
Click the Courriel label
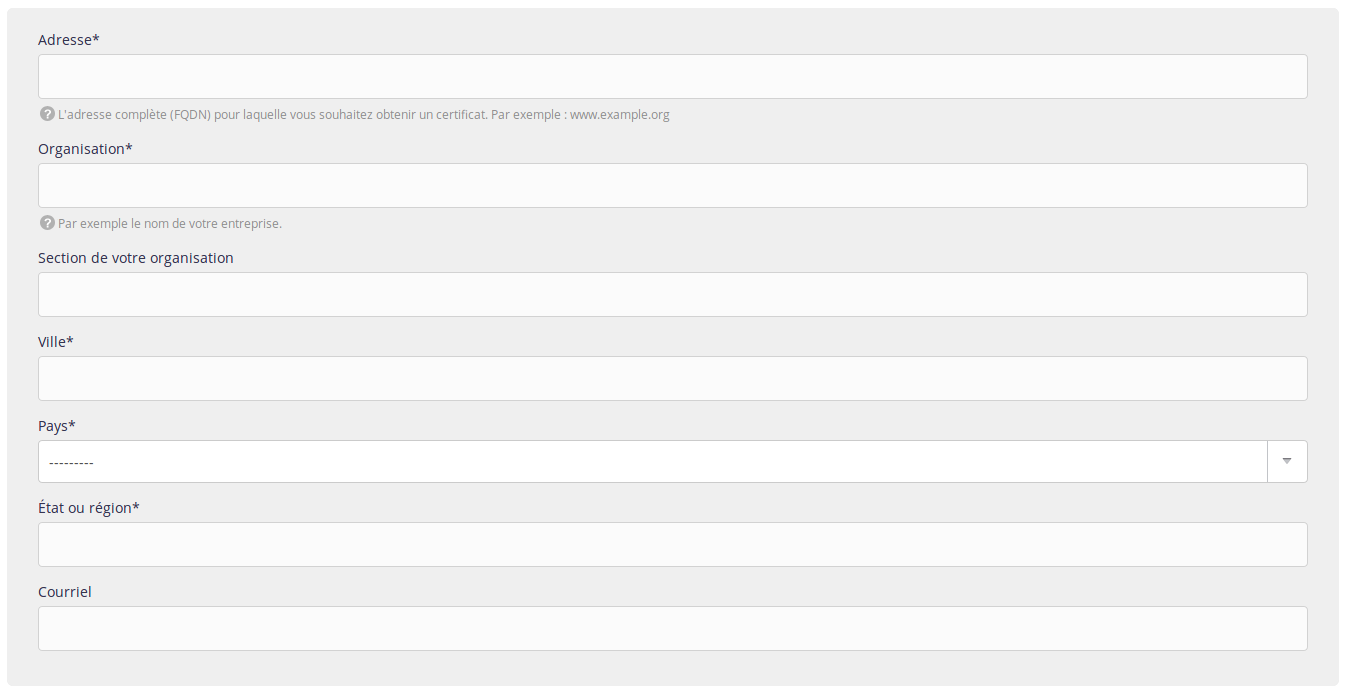[x=65, y=592]
